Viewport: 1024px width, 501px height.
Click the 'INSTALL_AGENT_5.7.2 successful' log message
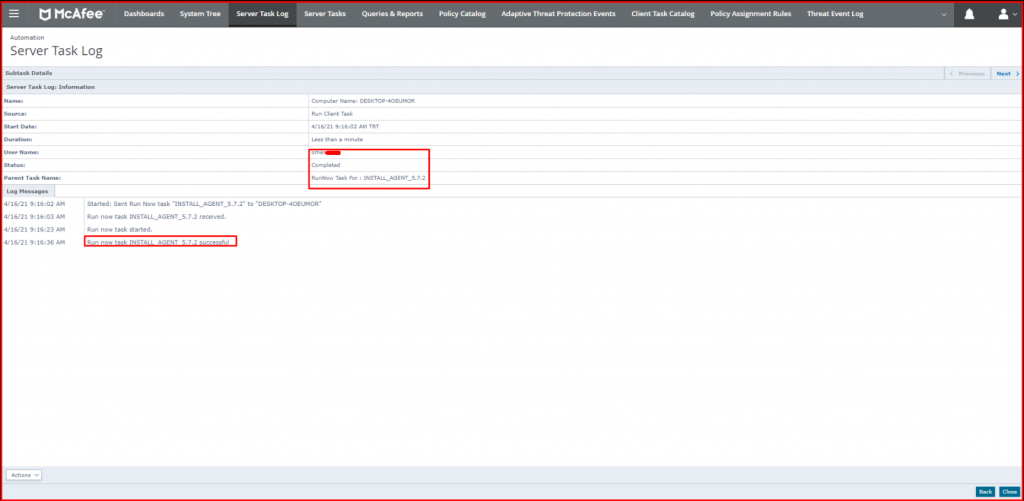[158, 242]
